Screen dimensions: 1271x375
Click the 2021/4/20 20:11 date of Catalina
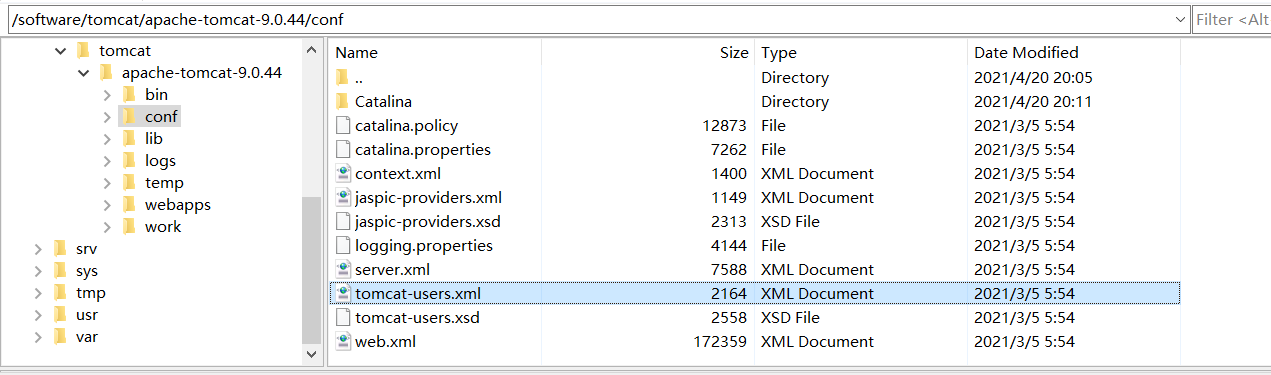(1033, 102)
